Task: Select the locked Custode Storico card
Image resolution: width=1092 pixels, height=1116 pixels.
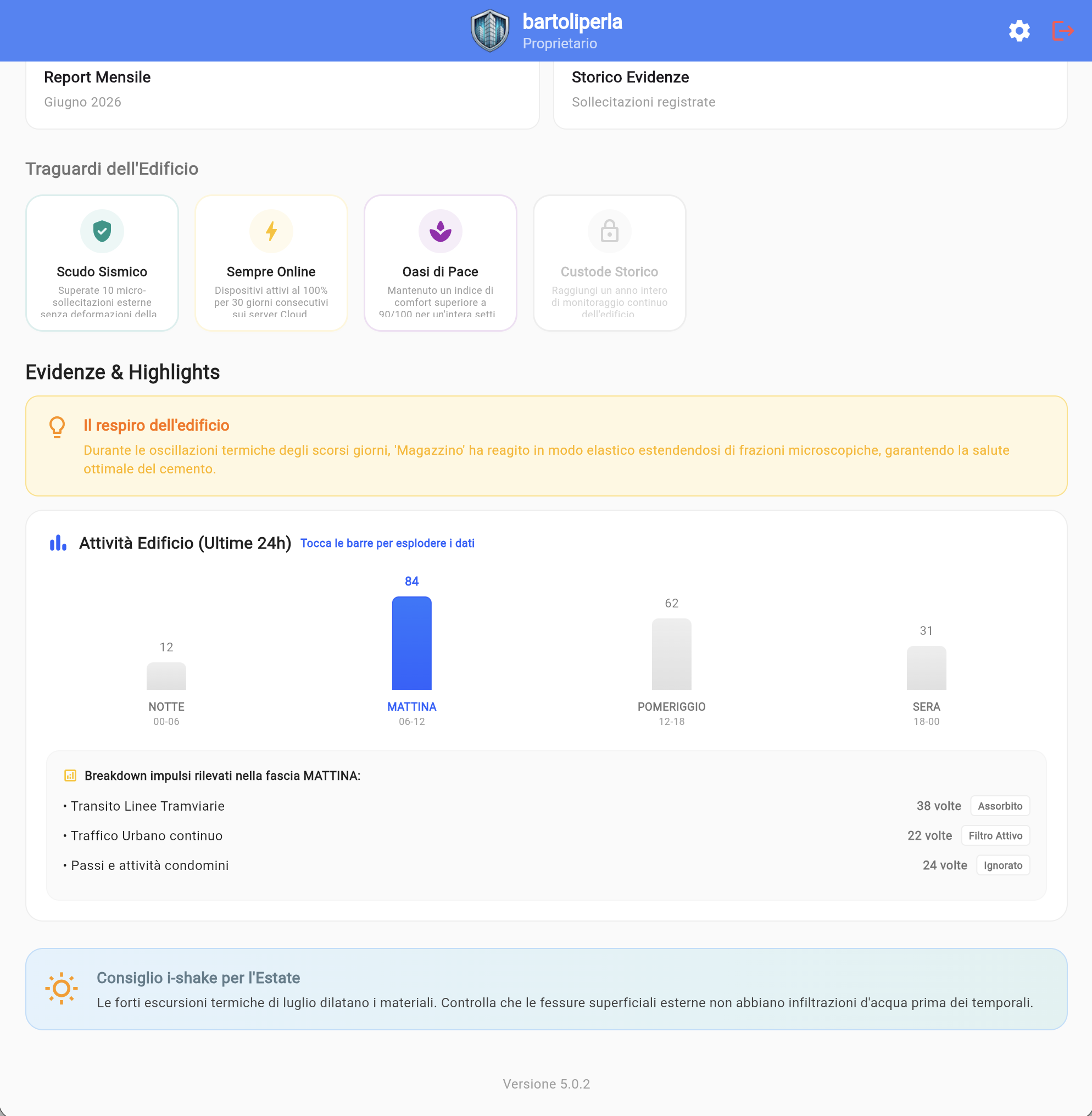Action: 610,263
